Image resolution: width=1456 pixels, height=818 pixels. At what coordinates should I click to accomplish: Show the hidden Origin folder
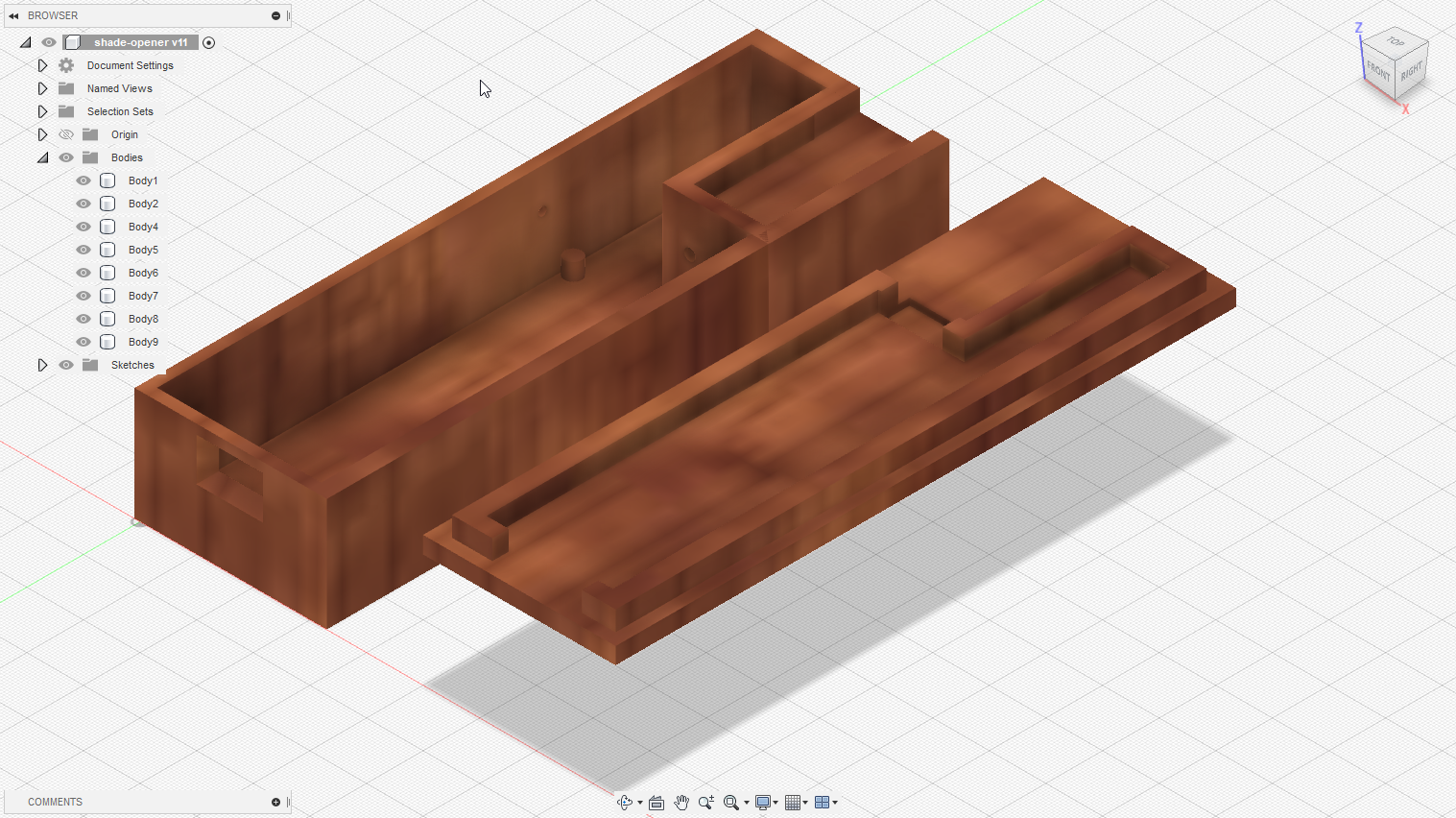(66, 134)
